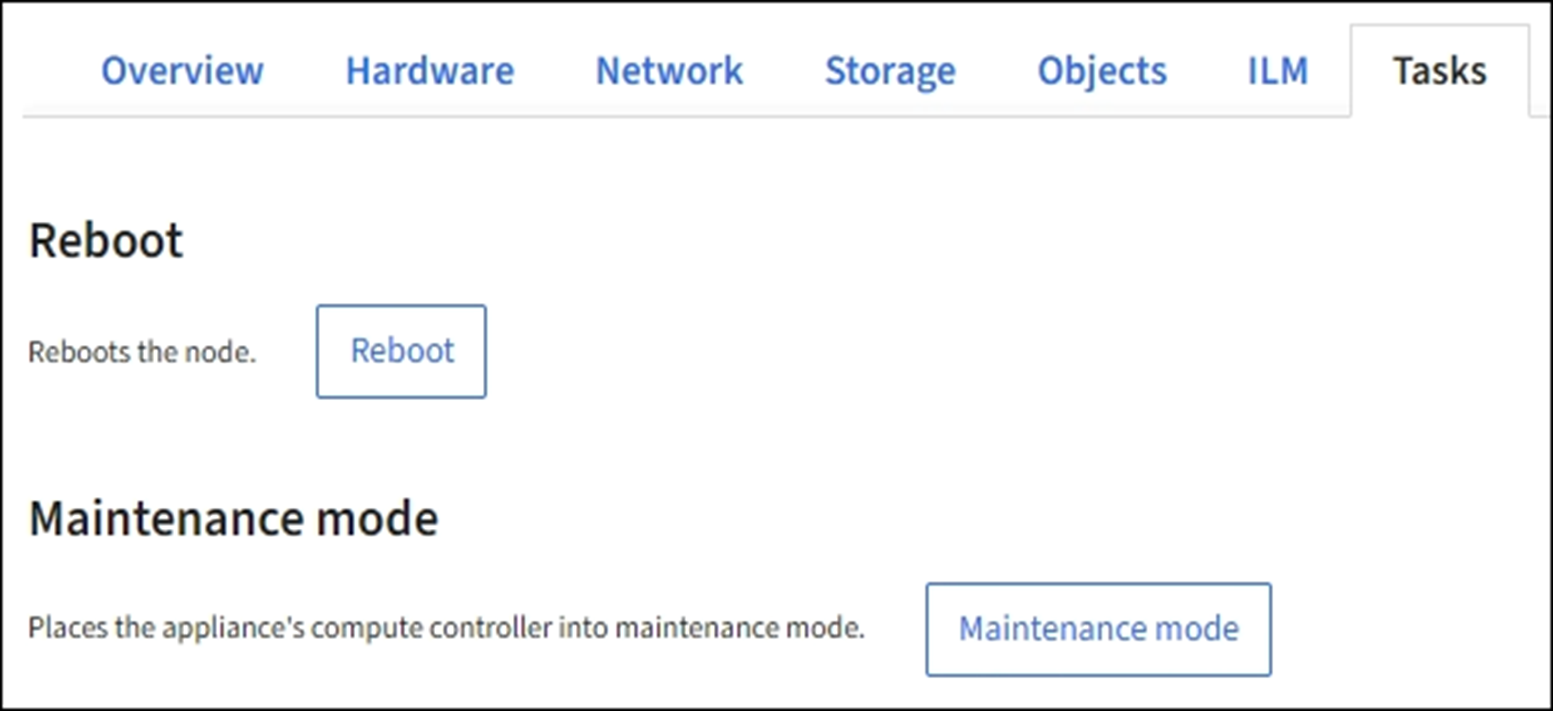Go to the Storage tab
This screenshot has height=711, width=1553.
(x=889, y=71)
